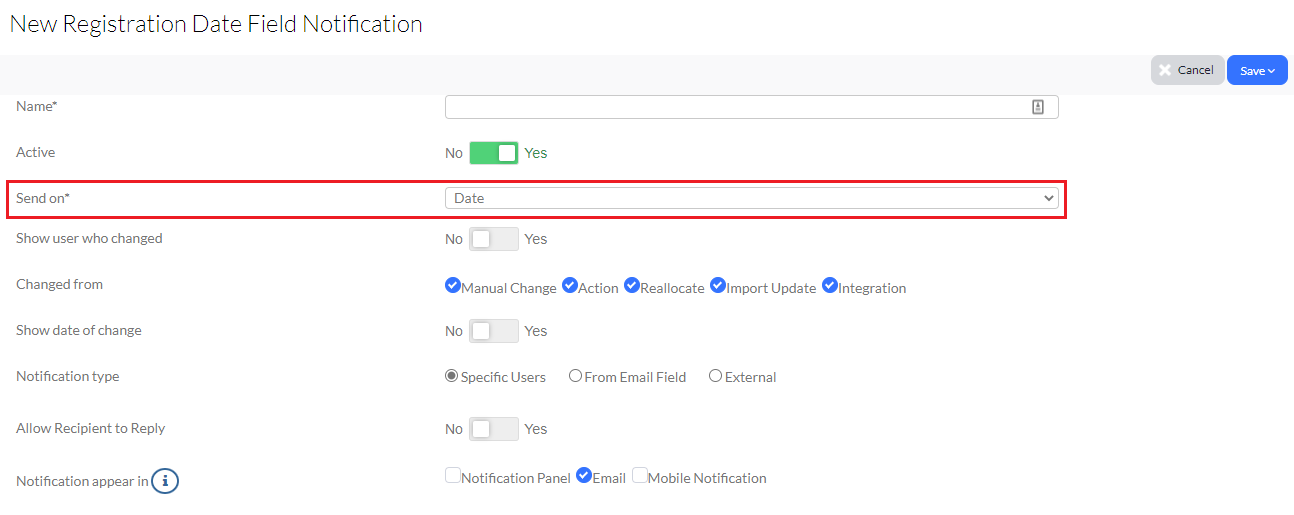Select the From Email Field radio option
Screen dimensions: 1294x515
click(x=575, y=376)
